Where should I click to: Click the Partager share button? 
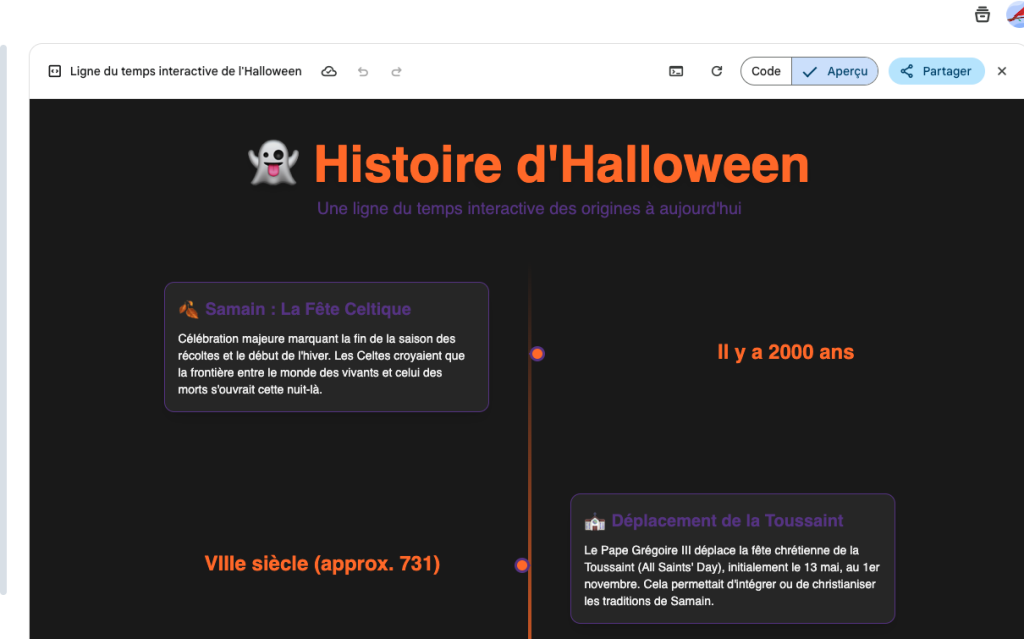936,72
